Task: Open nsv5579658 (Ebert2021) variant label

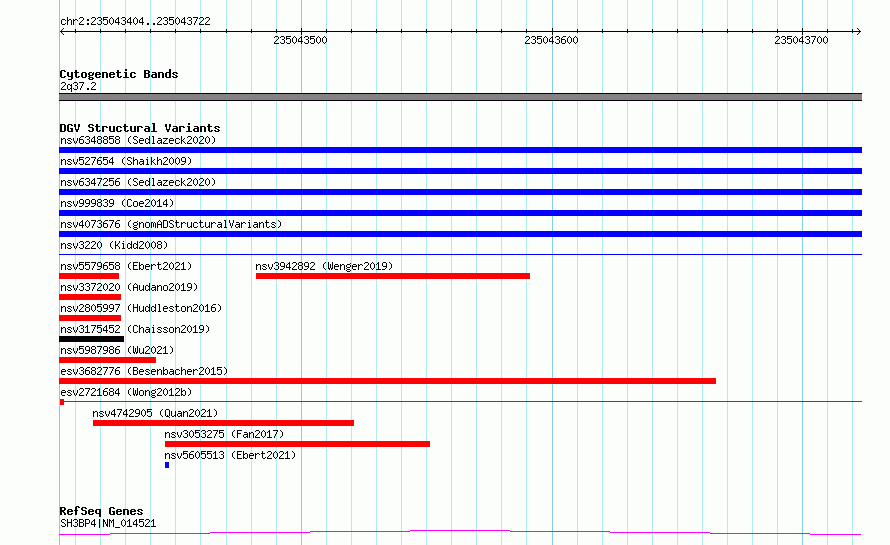Action: [x=126, y=266]
